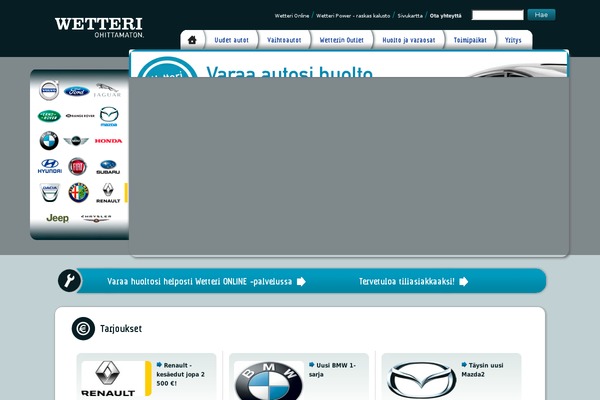This screenshot has width=600, height=400.
Task: Open the home icon tab
Action: pos(192,40)
